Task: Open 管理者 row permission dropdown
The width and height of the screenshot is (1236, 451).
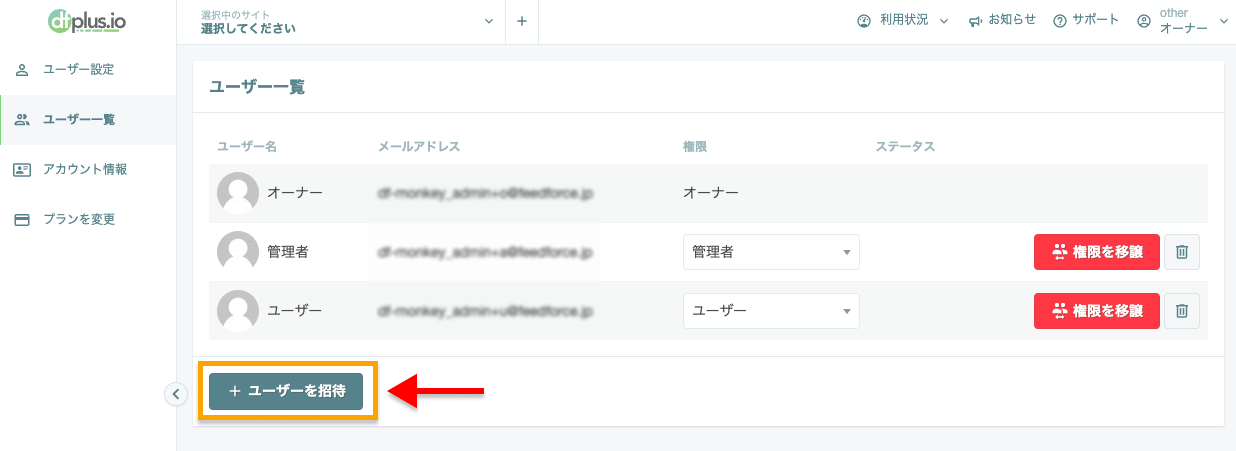Action: [x=771, y=252]
